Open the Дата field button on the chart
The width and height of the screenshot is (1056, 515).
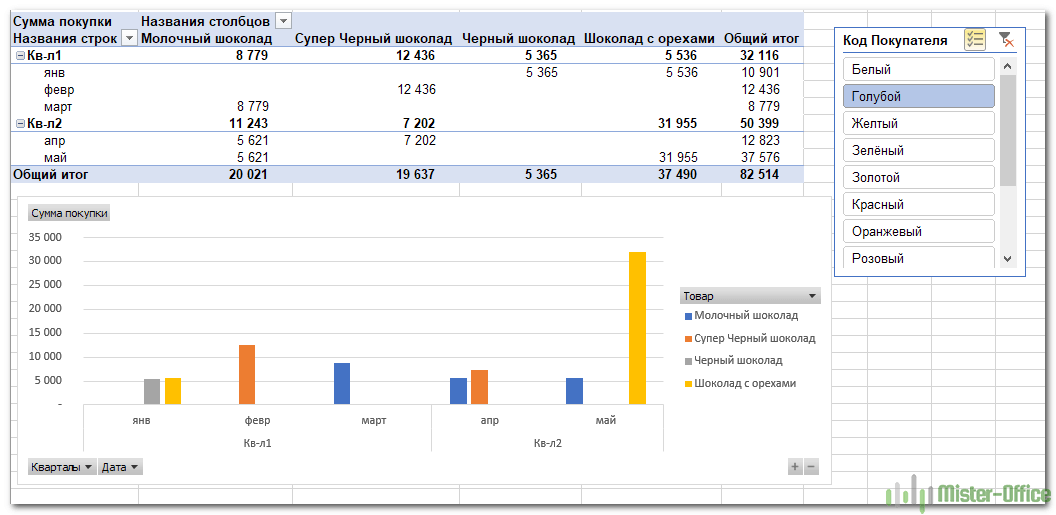click(x=120, y=467)
